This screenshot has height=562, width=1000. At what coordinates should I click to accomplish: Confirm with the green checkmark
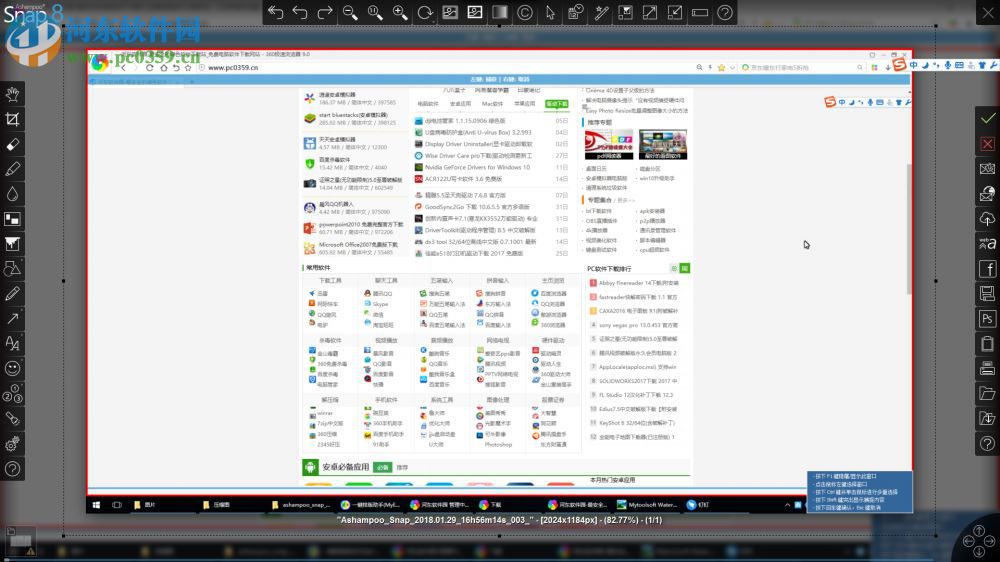coord(987,119)
